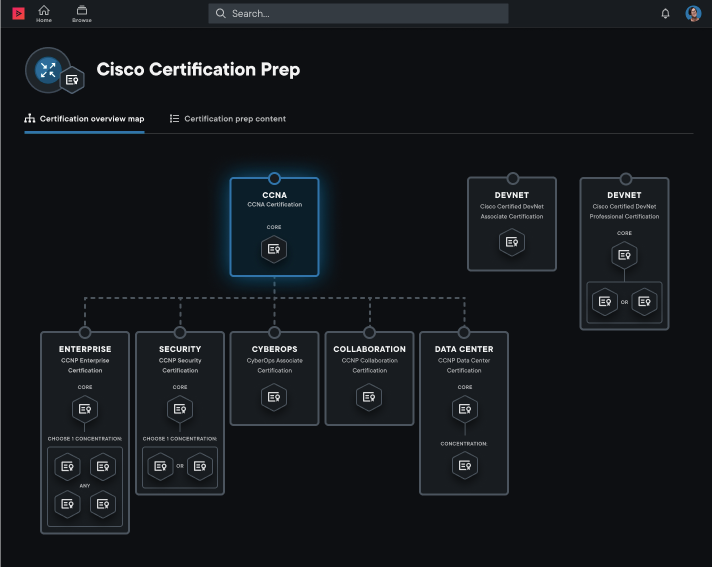Open the Data Center core icon

coord(465,409)
